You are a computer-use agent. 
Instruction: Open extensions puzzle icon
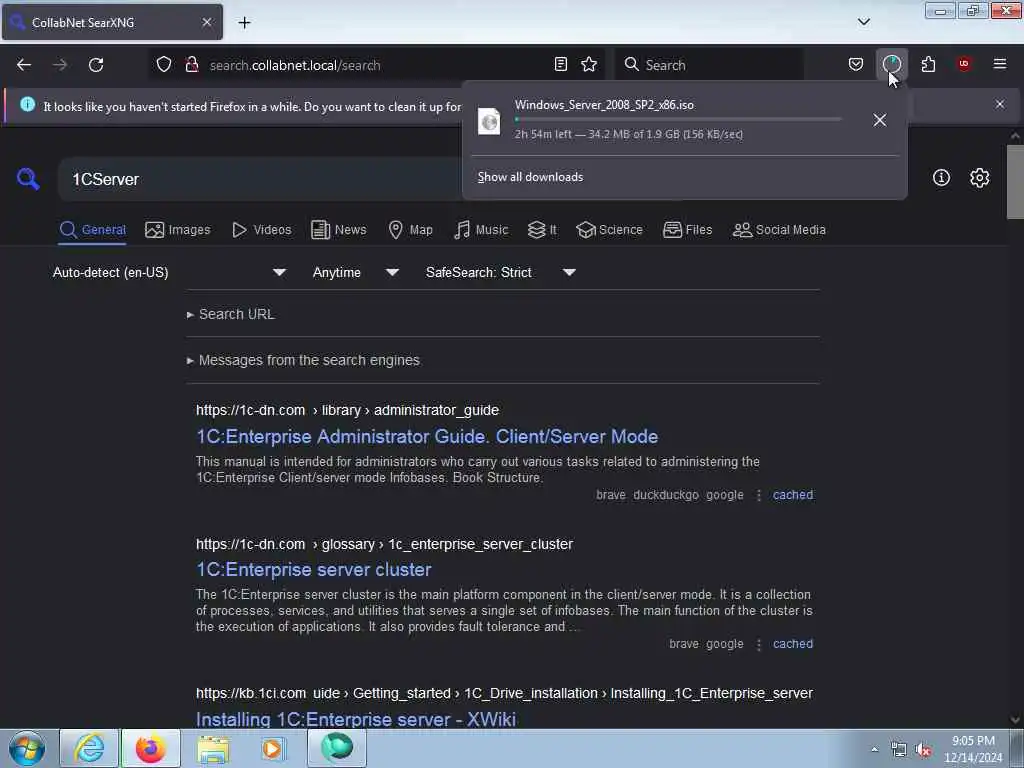pos(928,64)
